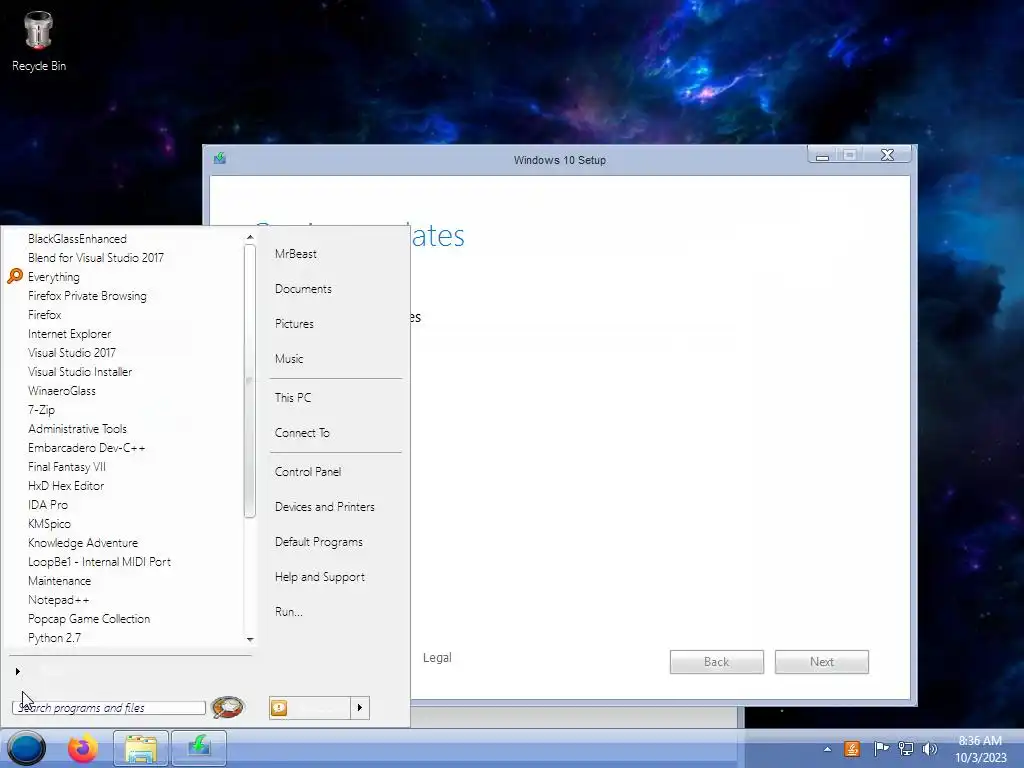
Task: Click the taskbar clock showing 8:36 AM
Action: tap(980, 749)
